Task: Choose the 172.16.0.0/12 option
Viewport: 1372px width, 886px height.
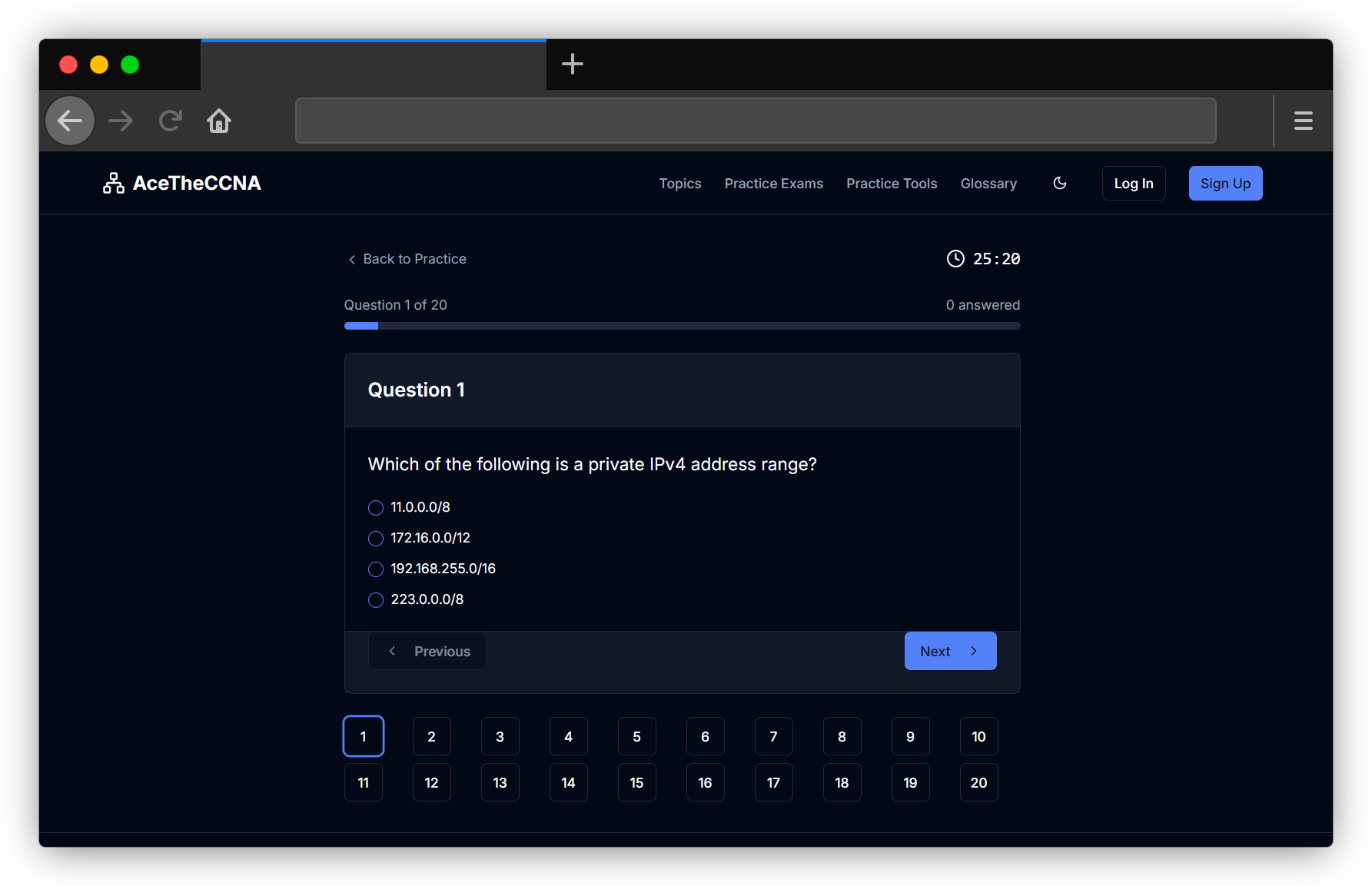Action: coord(376,539)
